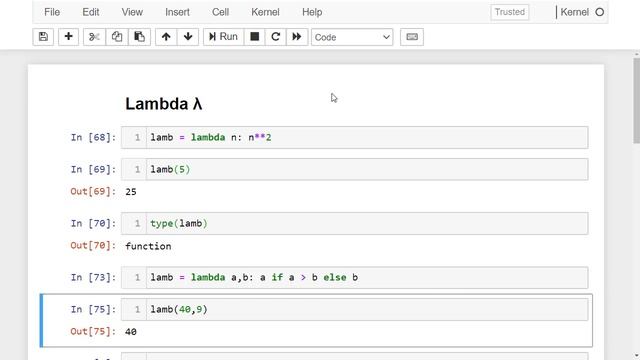Image resolution: width=640 pixels, height=360 pixels.
Task: Cut selected cells with scissors icon
Action: point(94,37)
